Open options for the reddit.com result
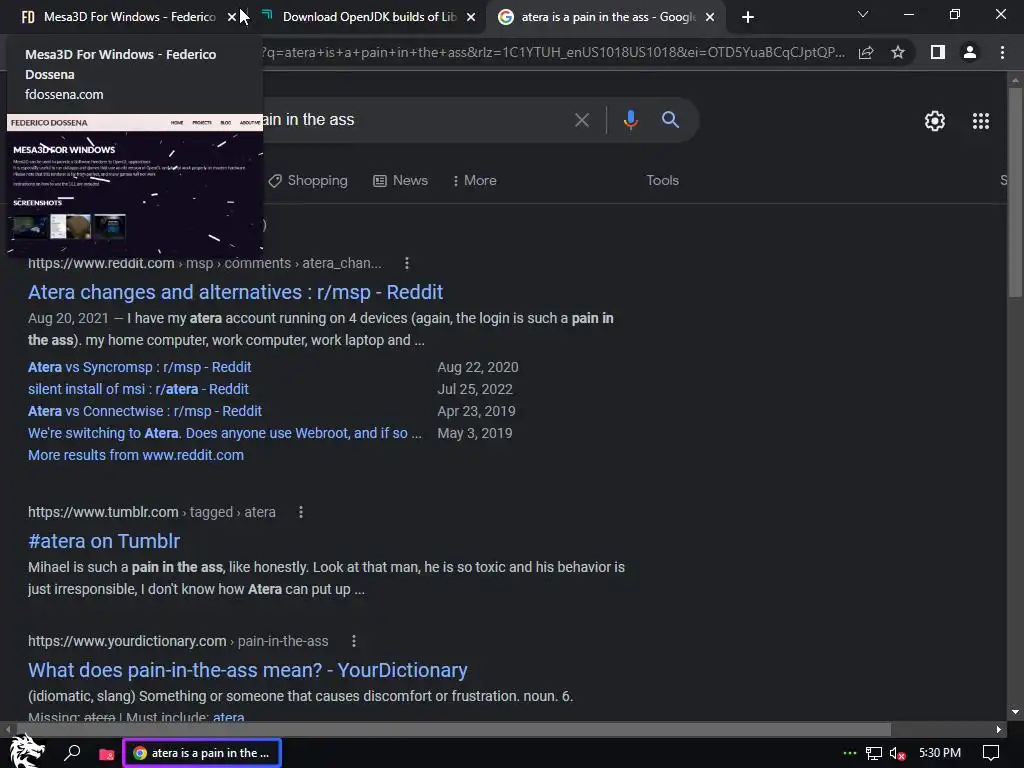This screenshot has height=768, width=1024. click(x=407, y=263)
